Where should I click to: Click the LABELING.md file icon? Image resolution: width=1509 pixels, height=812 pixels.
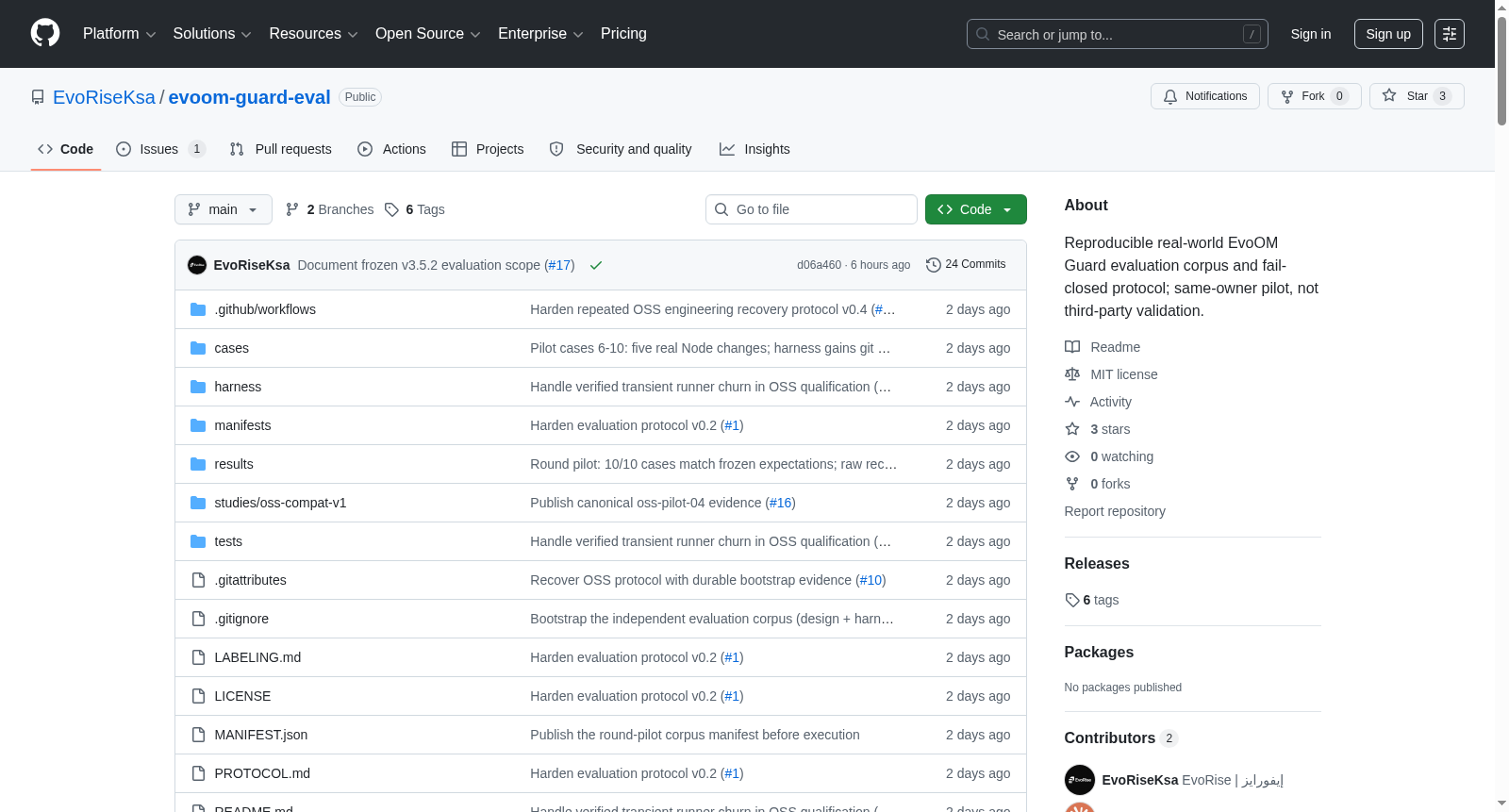pyautogui.click(x=198, y=657)
